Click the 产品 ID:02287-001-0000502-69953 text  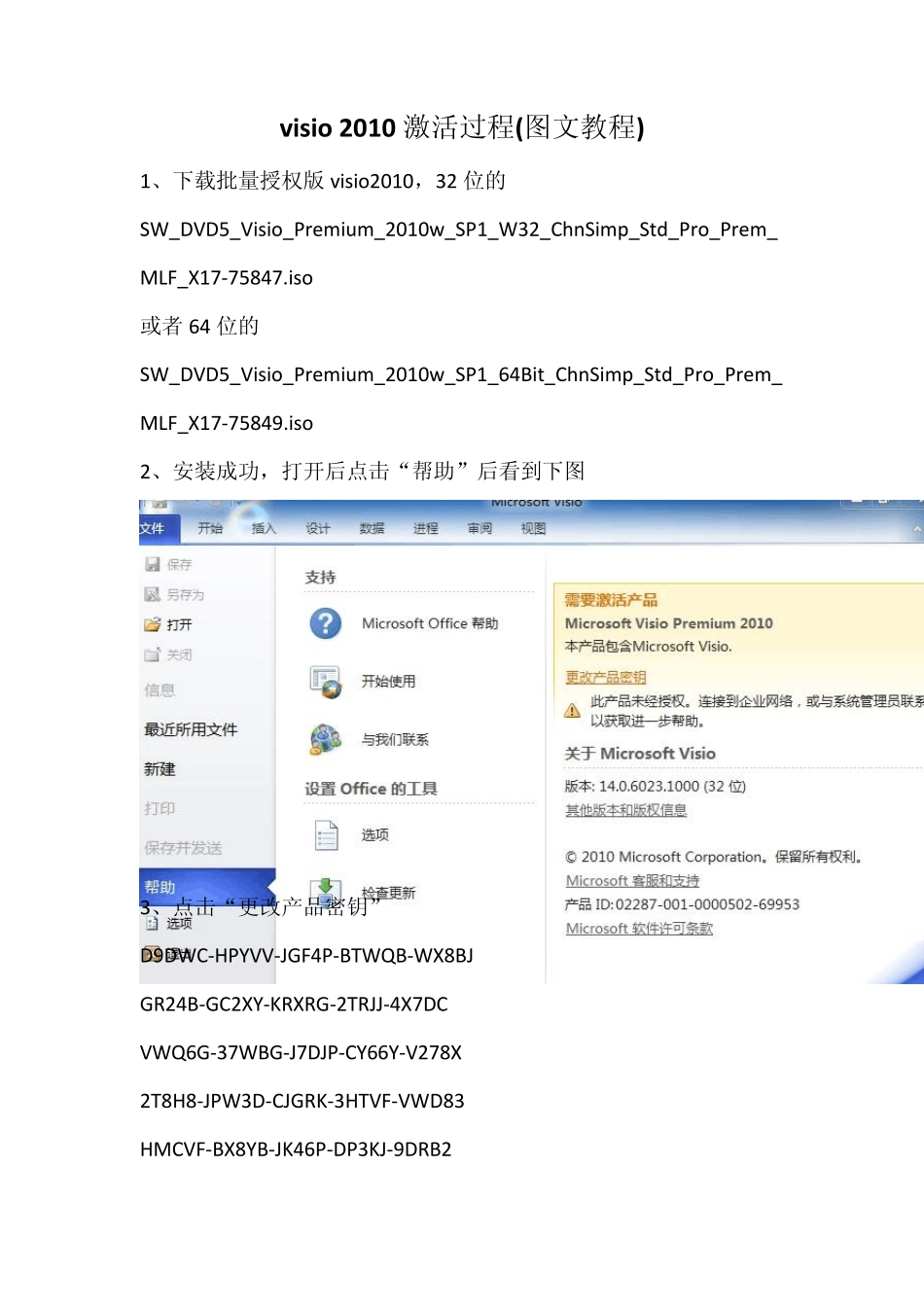click(682, 904)
